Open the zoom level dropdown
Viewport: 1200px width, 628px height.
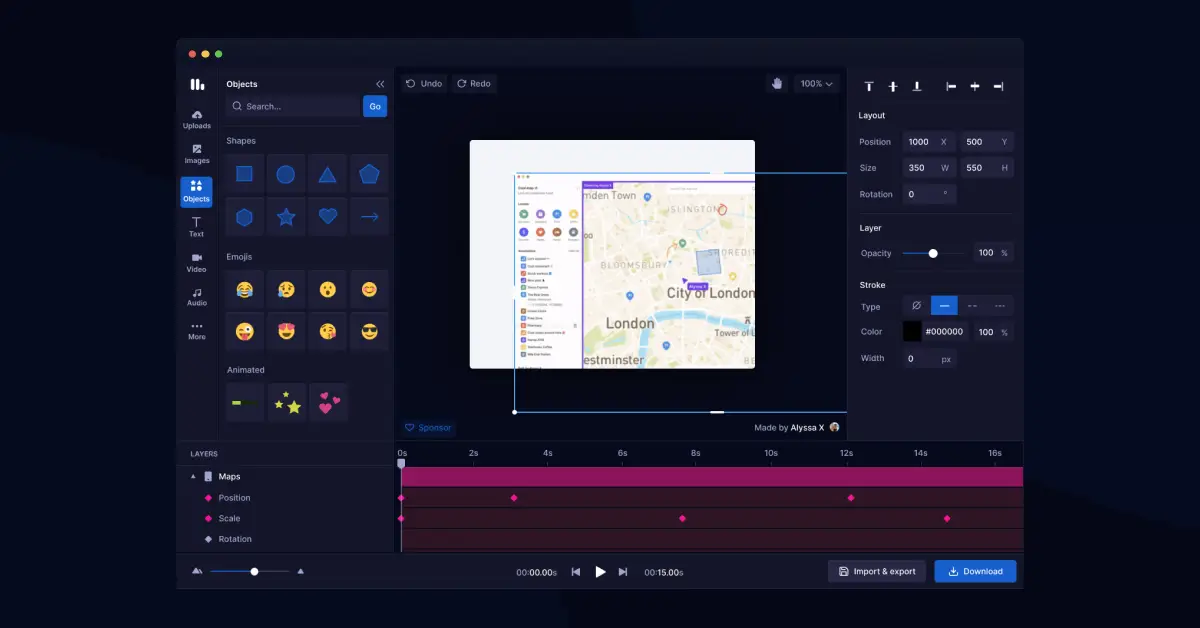(x=816, y=83)
